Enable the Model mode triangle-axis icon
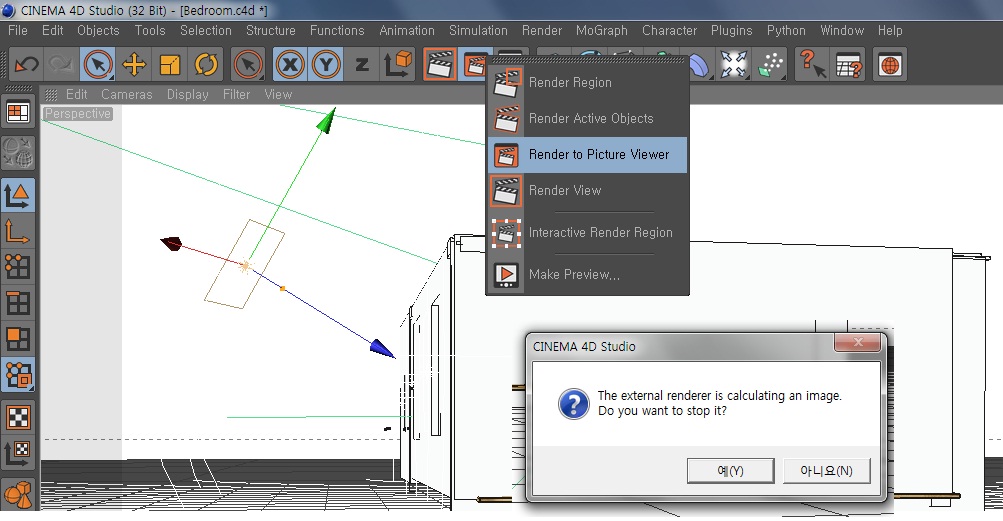Screen dimensions: 1003x521 17,195
